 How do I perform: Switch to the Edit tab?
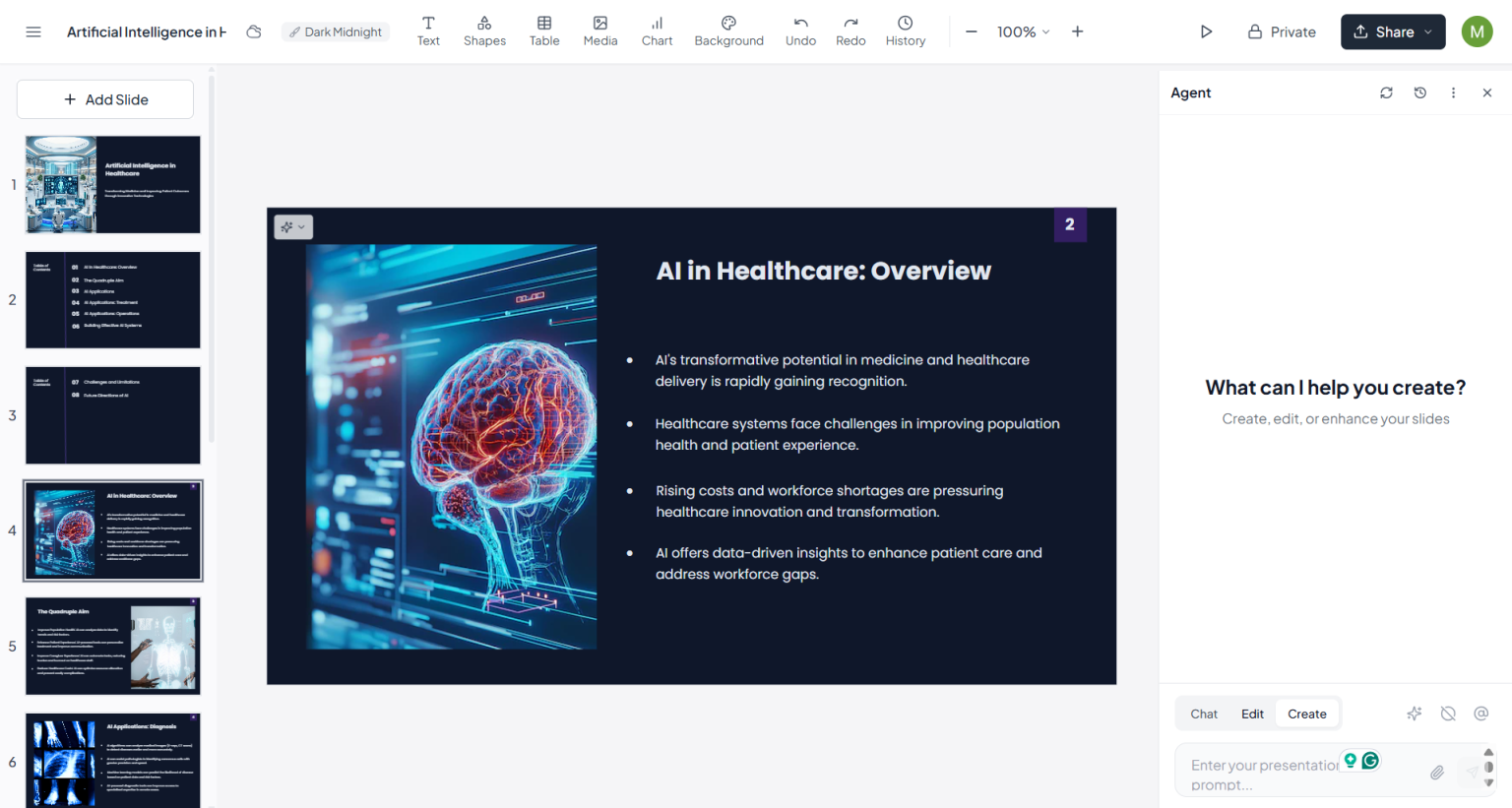click(1252, 714)
